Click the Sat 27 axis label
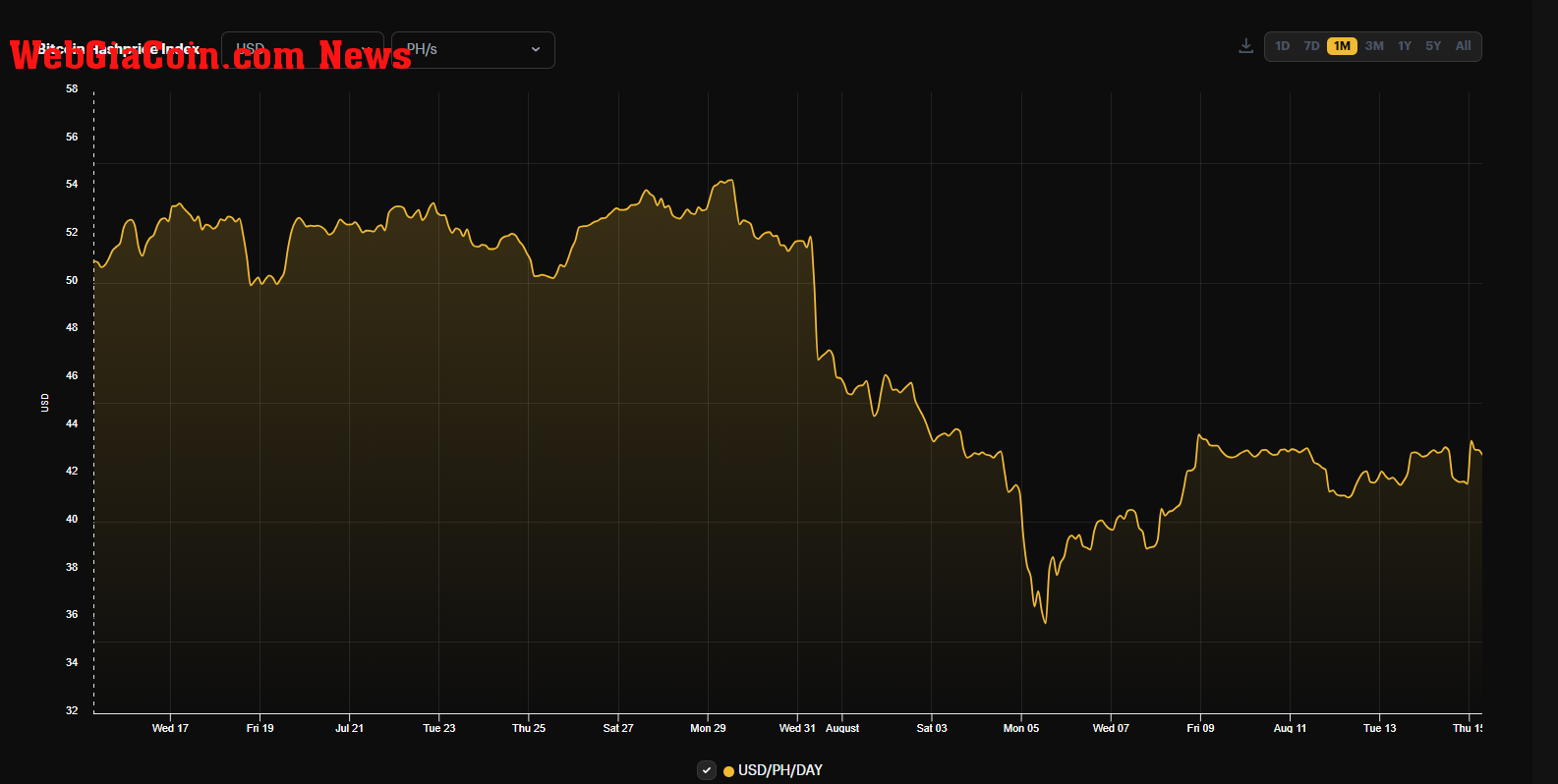The image size is (1558, 784). coord(618,728)
